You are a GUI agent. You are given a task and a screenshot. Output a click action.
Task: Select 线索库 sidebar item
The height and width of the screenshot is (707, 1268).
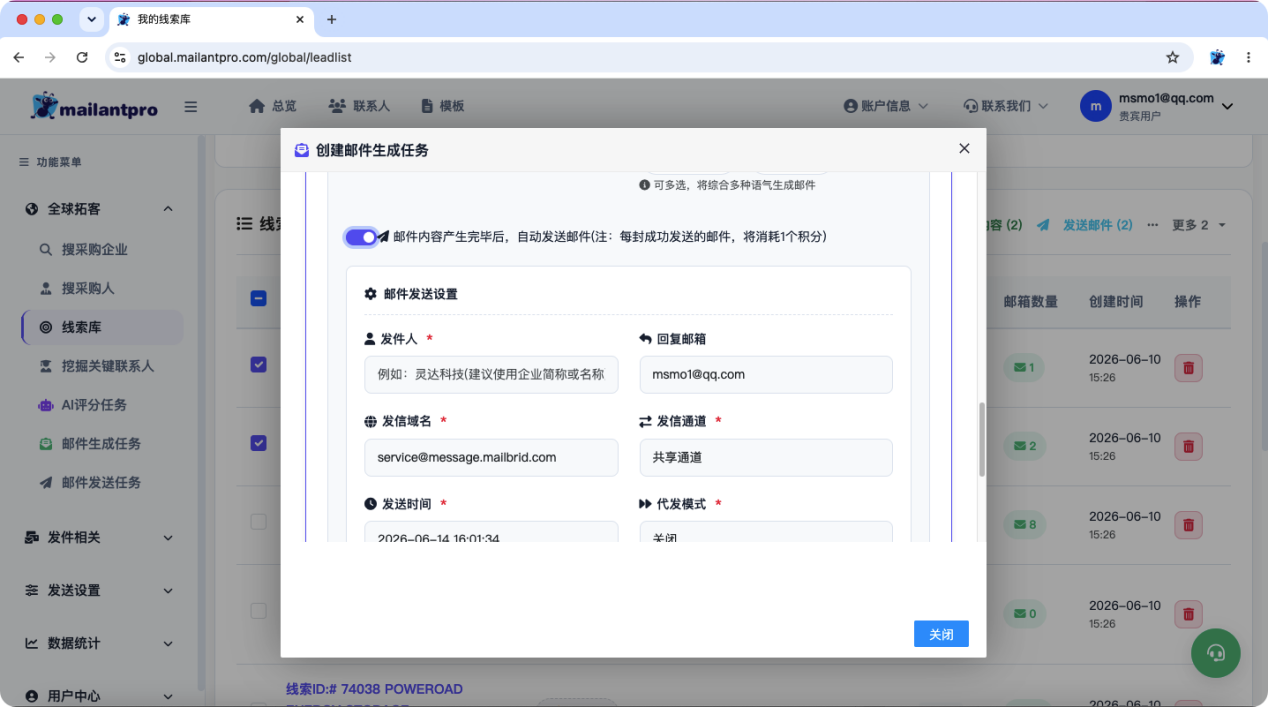tap(102, 327)
